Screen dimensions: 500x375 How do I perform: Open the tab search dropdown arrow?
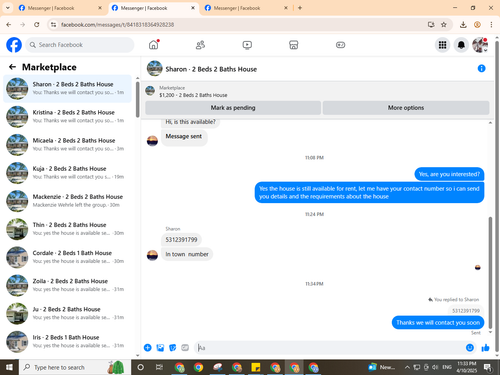[x=7, y=8]
